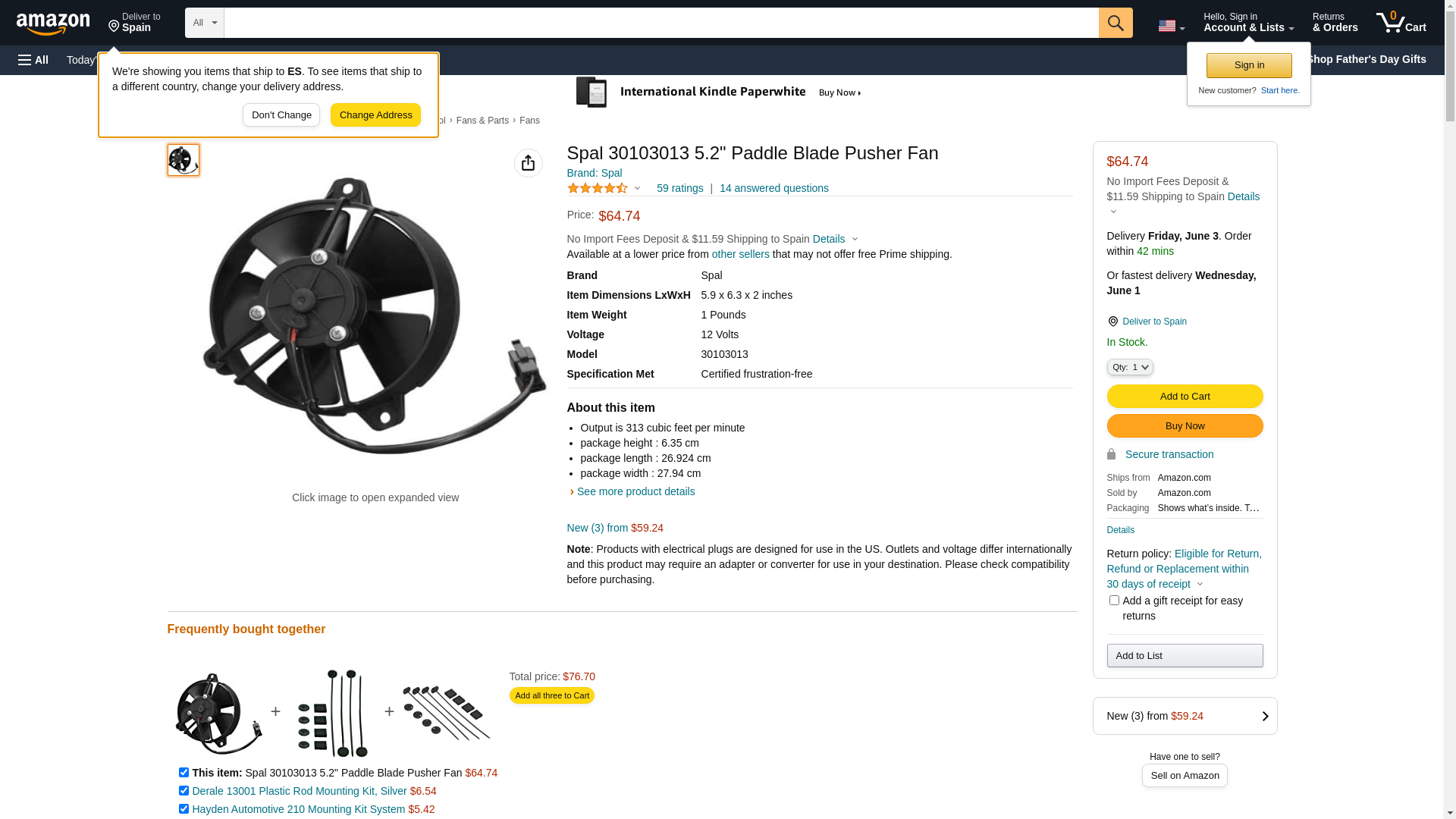This screenshot has width=1456, height=819.
Task: Open the 14 answered questions link
Action: 773,188
